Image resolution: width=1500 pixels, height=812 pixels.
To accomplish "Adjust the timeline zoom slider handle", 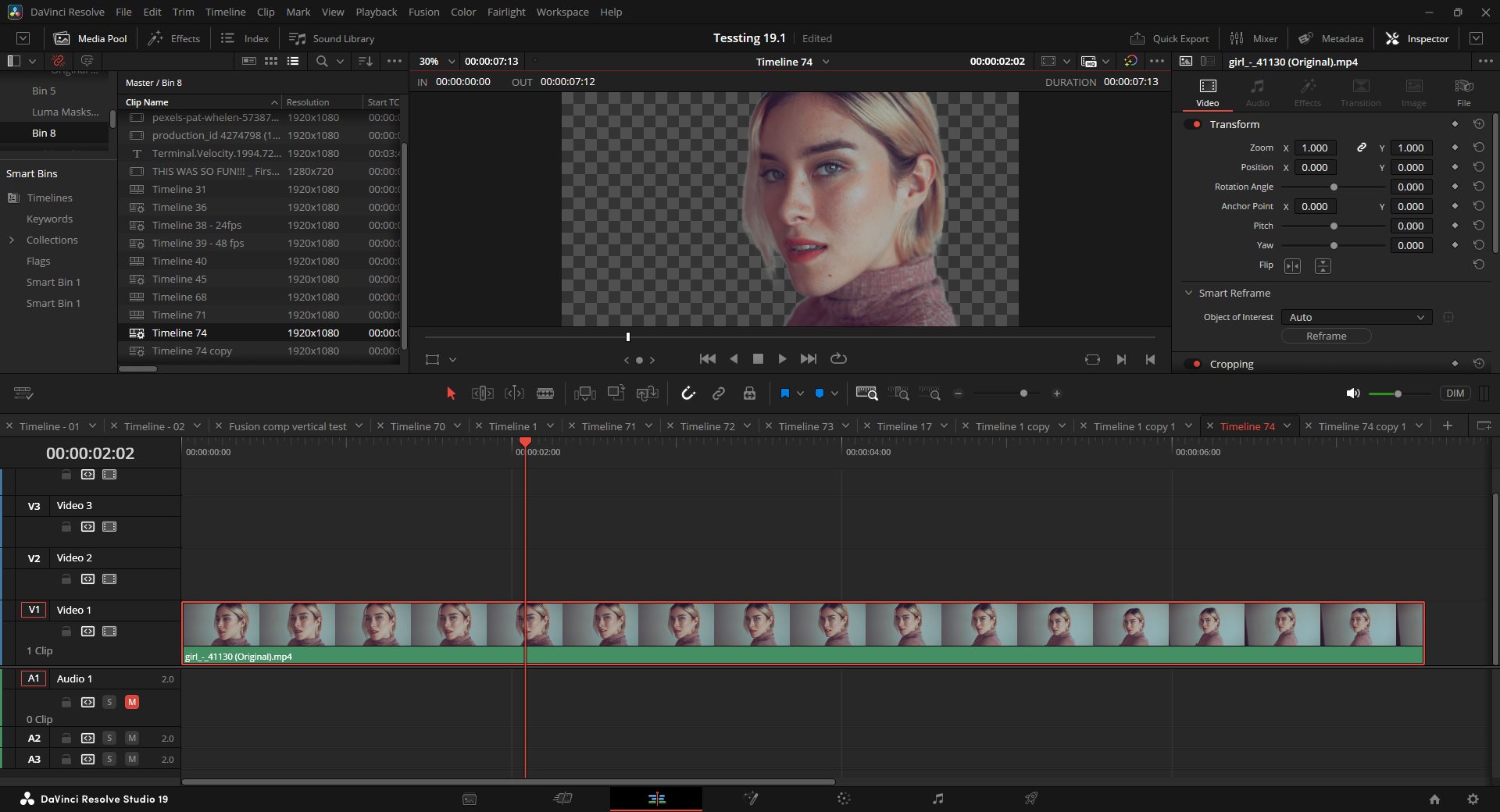I will coord(1023,394).
